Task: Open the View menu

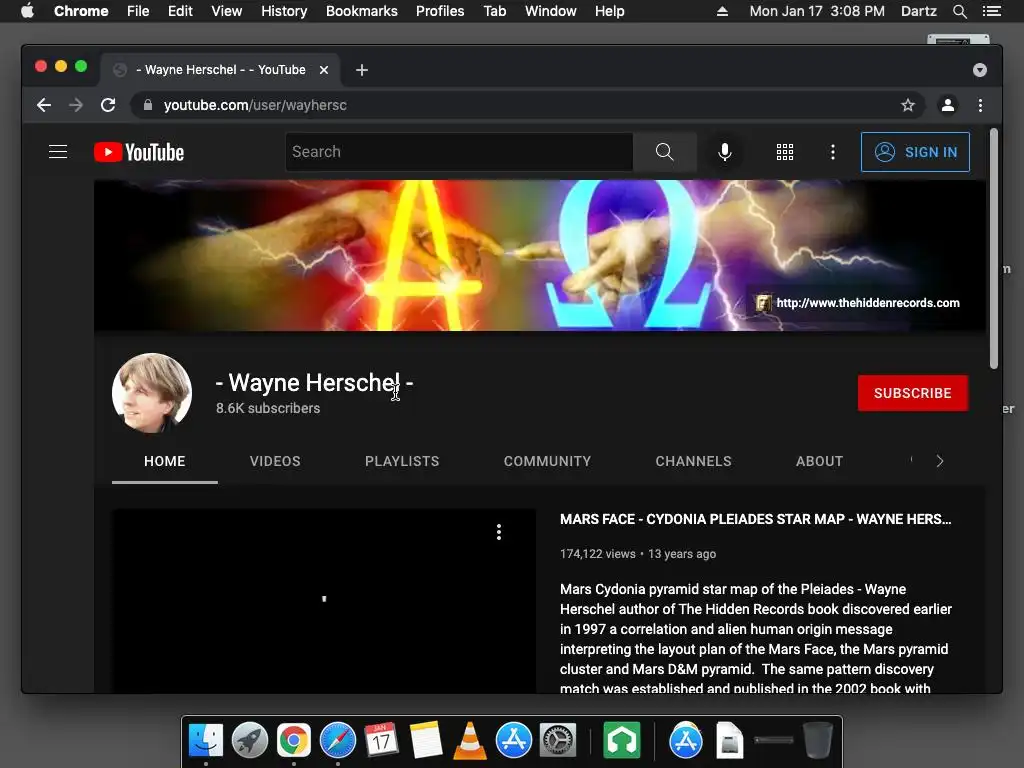Action: point(227,11)
